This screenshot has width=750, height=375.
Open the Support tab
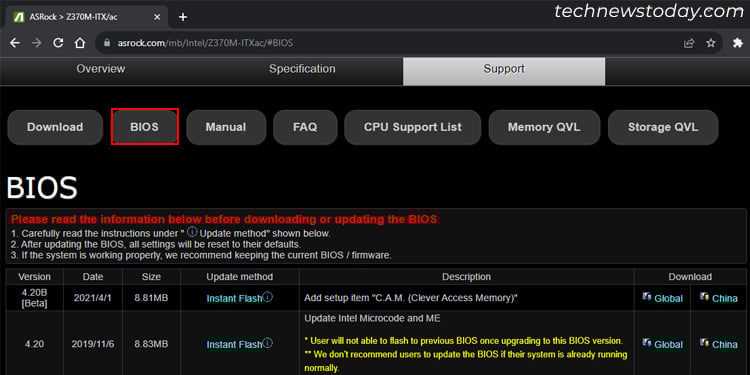point(504,71)
